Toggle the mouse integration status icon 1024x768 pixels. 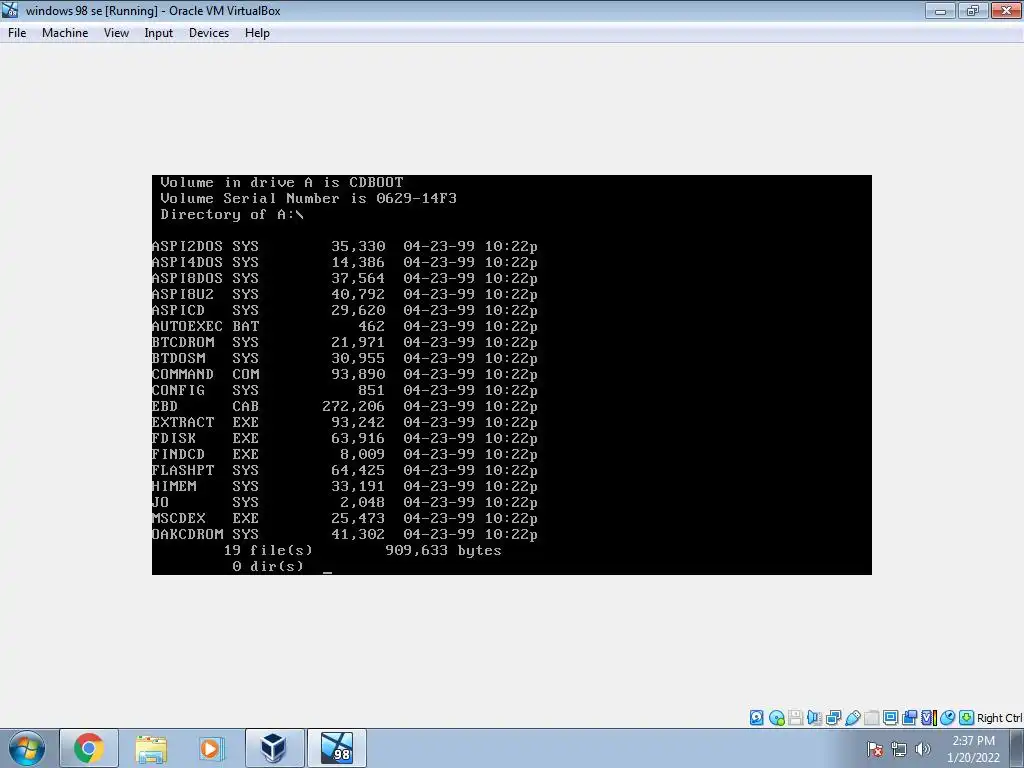tap(947, 718)
